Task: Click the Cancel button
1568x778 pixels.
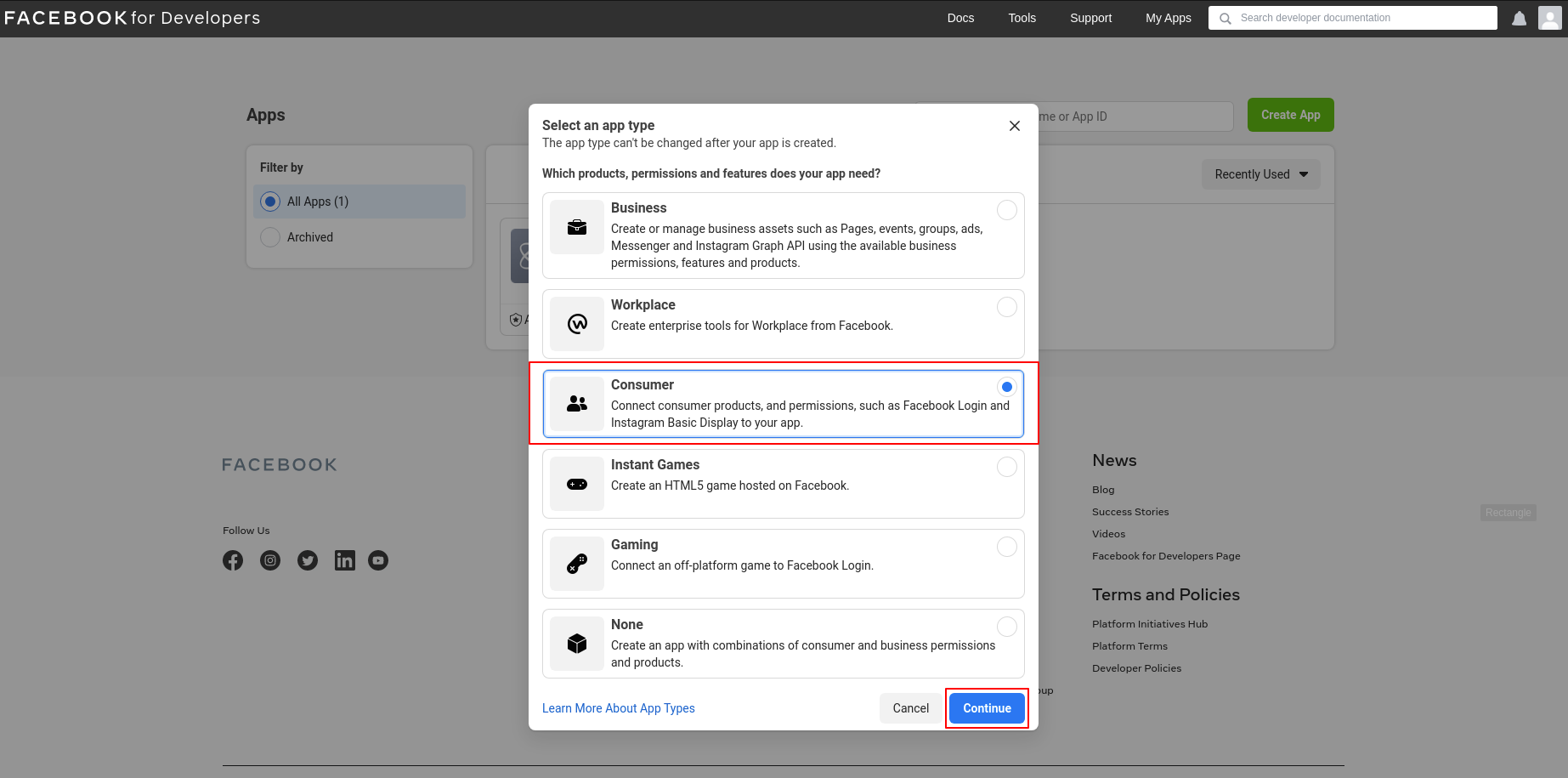Action: 910,708
